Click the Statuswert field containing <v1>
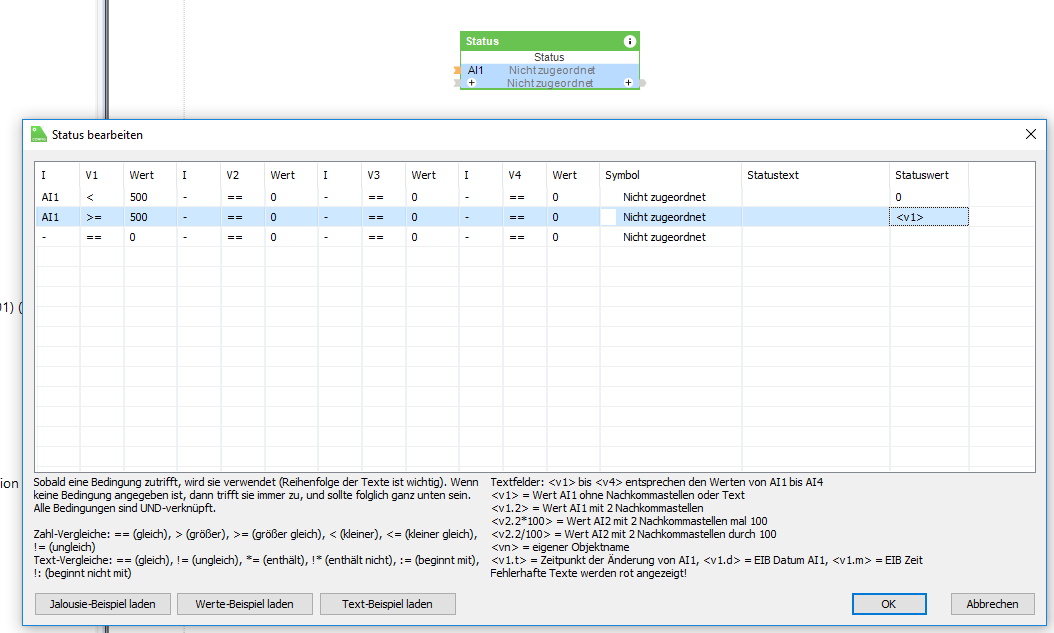1054x633 pixels. click(x=929, y=217)
